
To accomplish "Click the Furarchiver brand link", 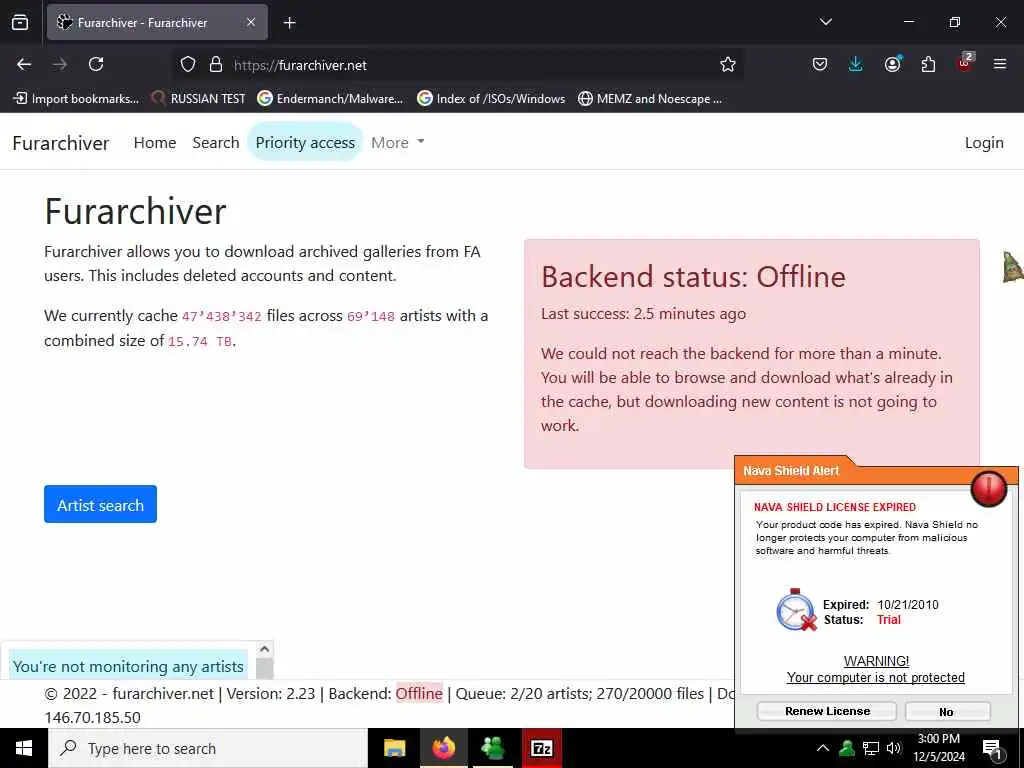I will coord(61,143).
